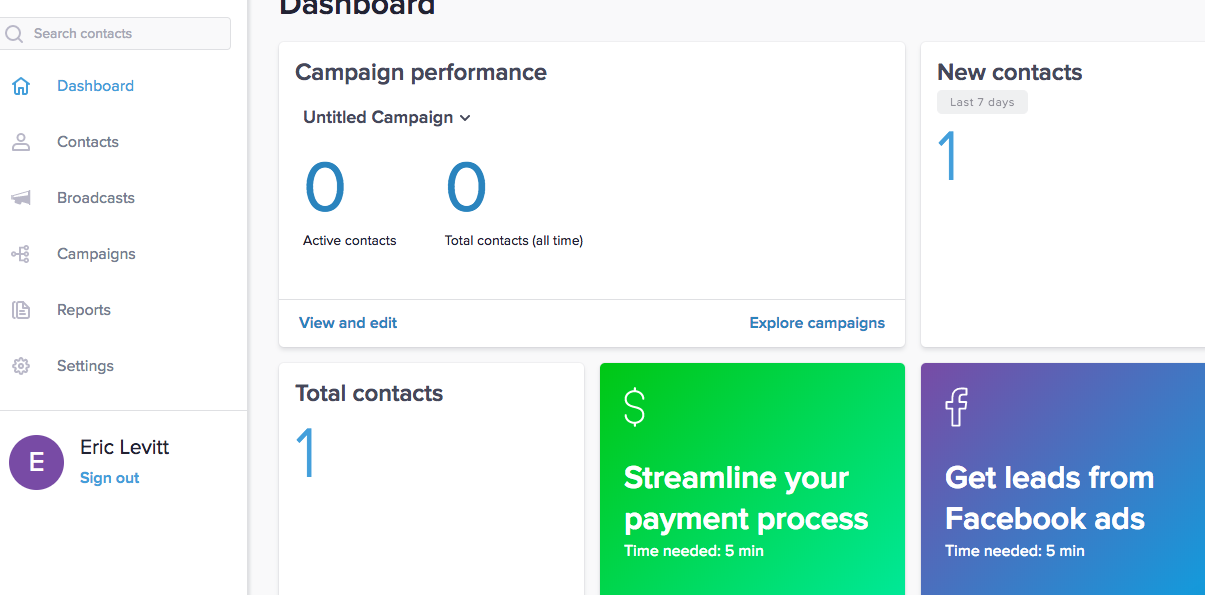The image size is (1205, 595).
Task: Click Time needed: 5 min on green card
Action: coord(694,551)
